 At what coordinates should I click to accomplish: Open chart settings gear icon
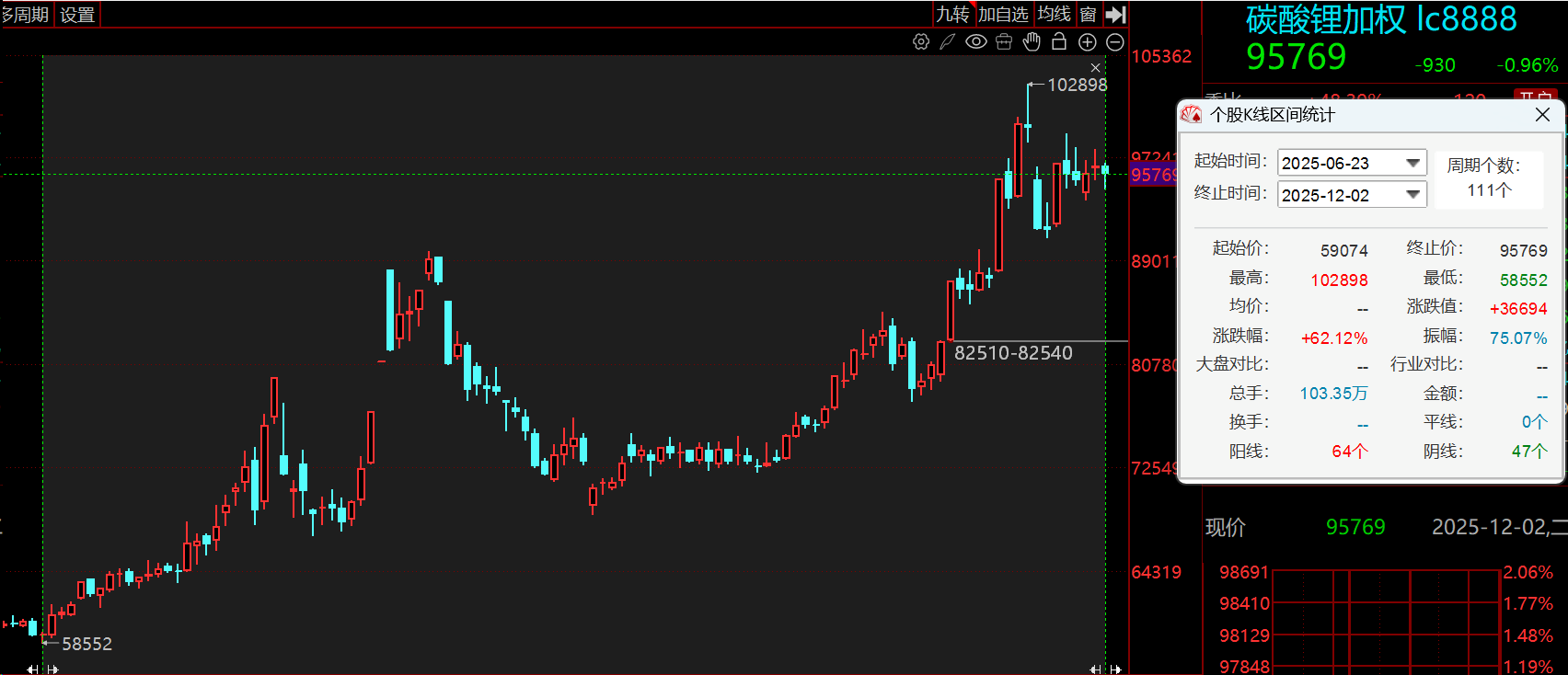click(x=920, y=41)
